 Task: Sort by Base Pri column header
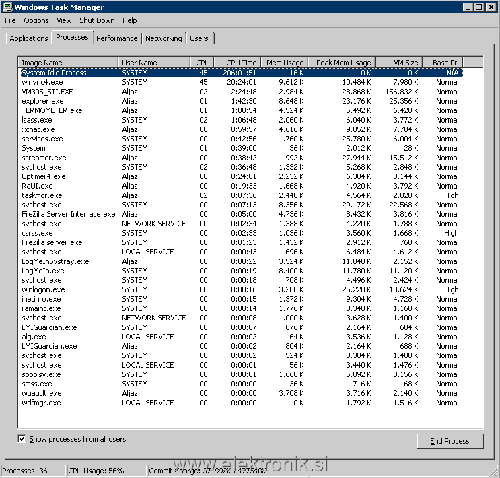(x=443, y=62)
